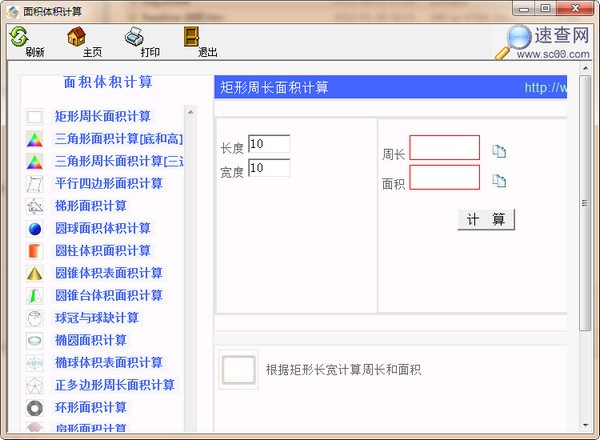The image size is (600, 440).
Task: Open 球冠与球缺计算 link
Action: pyautogui.click(x=97, y=318)
